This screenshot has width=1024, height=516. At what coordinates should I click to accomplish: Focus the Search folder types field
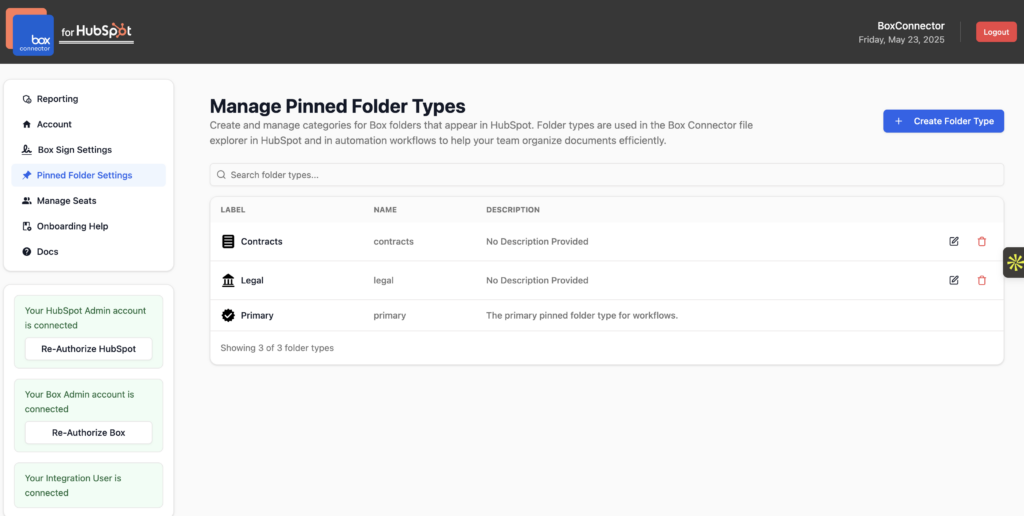(x=607, y=175)
